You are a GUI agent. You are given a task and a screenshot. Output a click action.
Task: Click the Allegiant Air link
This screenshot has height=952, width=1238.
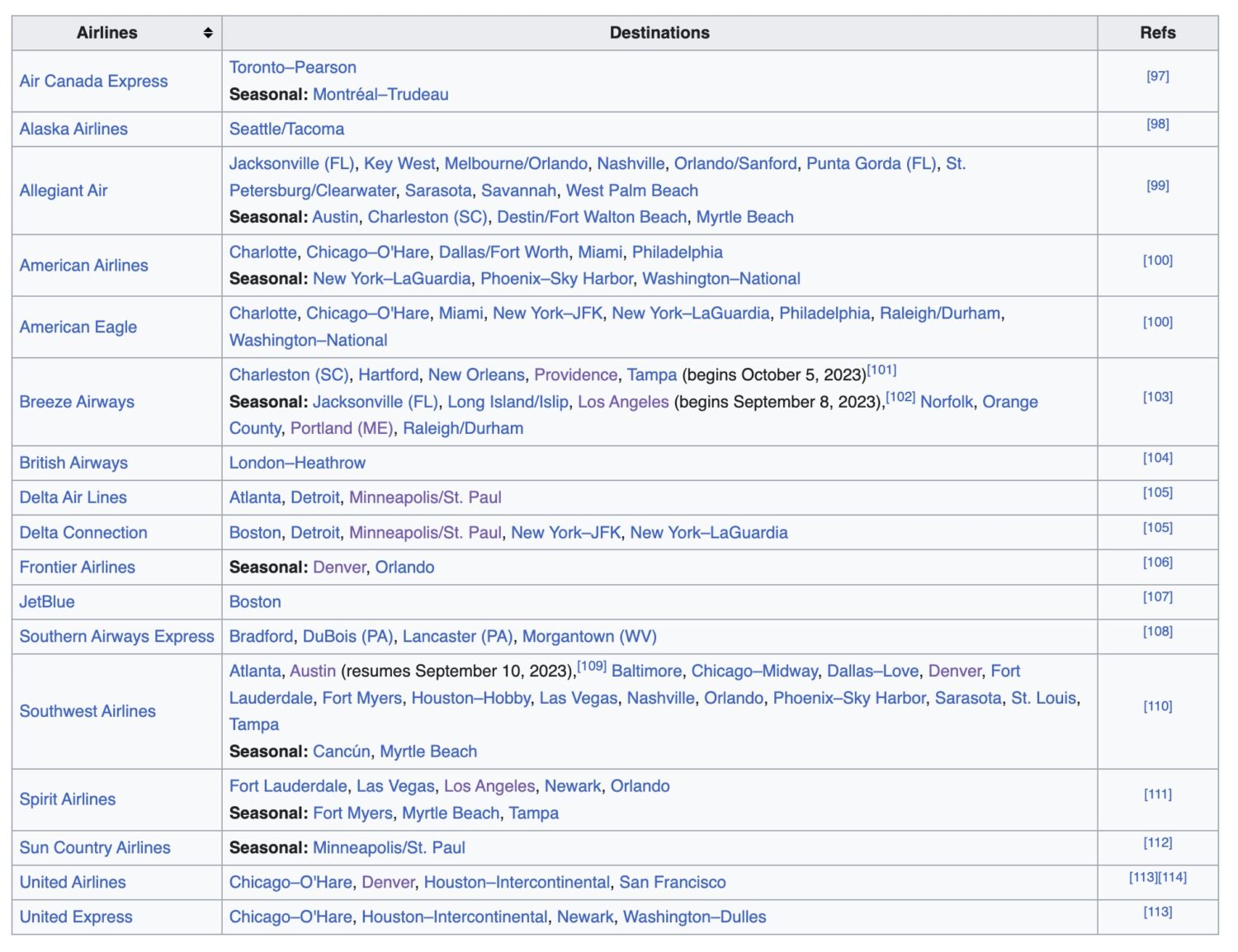click(x=64, y=190)
